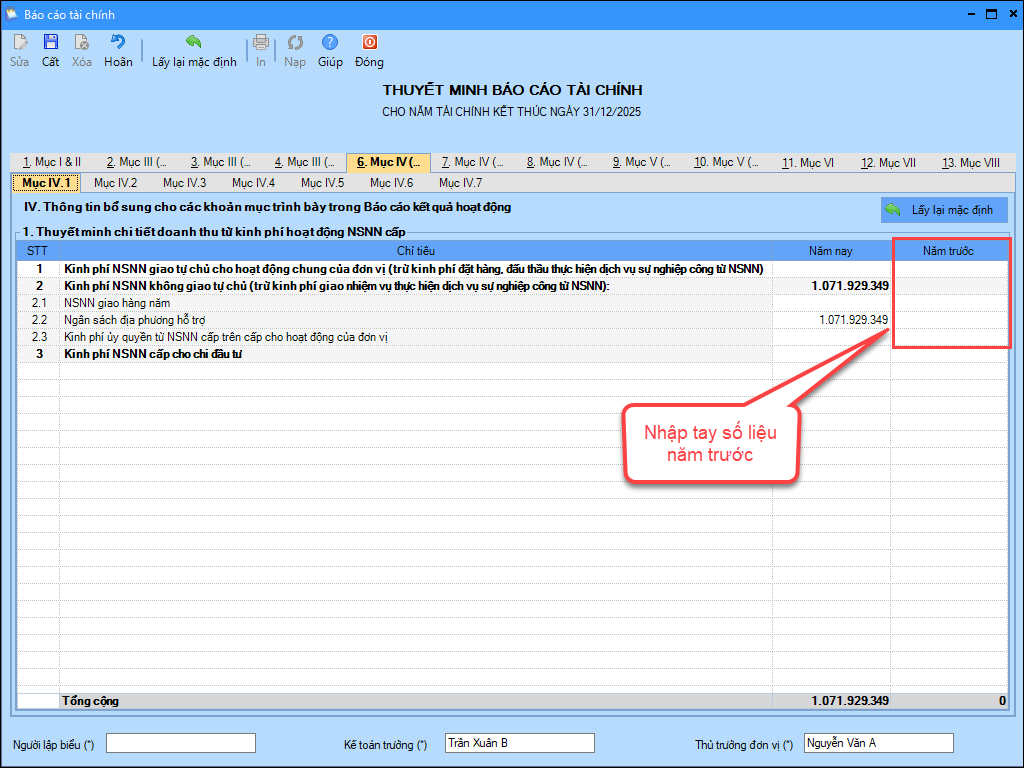The width and height of the screenshot is (1024, 768).
Task: Click Kế toán trưởng field Trần Xuân B
Action: [x=519, y=743]
